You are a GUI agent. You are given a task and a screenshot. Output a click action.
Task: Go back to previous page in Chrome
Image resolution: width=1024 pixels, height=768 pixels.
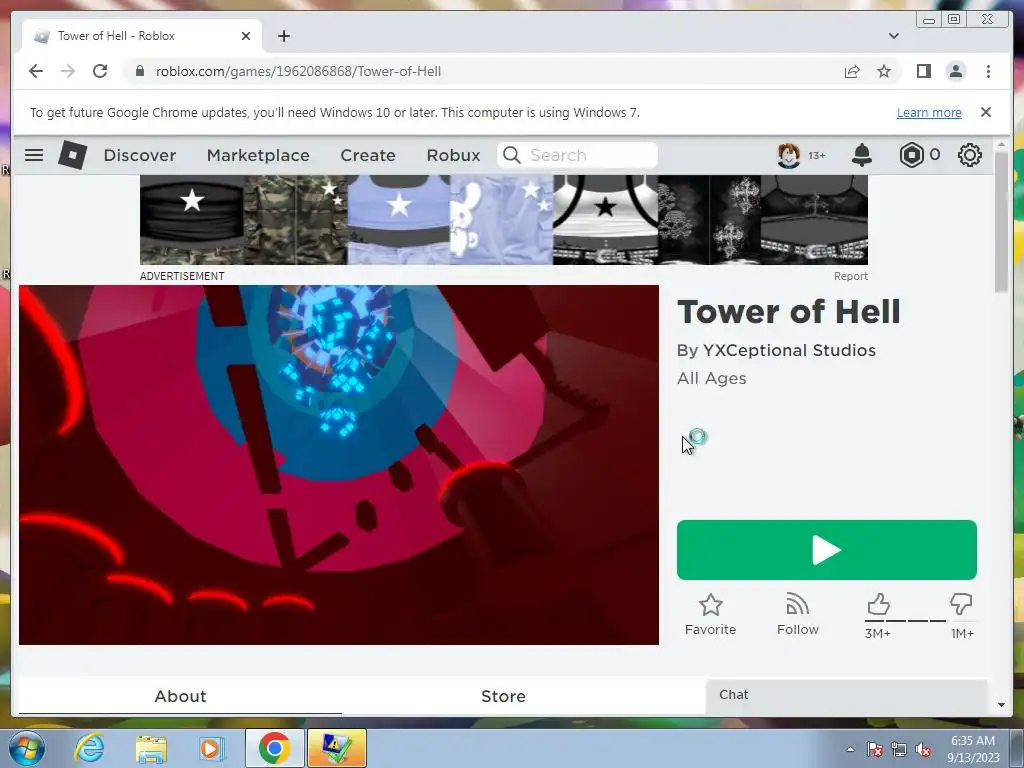click(x=36, y=71)
